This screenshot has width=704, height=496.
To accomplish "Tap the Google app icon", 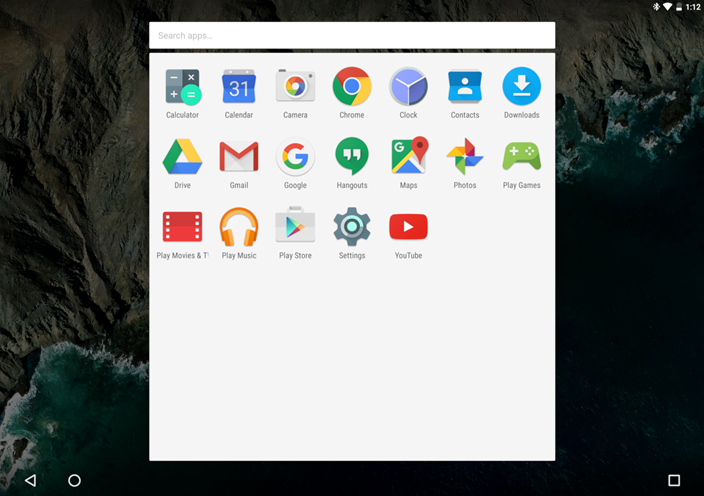I will point(295,157).
